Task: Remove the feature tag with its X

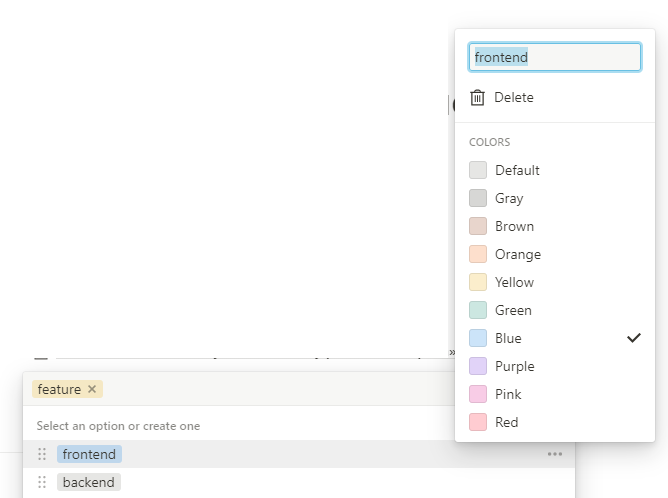Action: [92, 389]
